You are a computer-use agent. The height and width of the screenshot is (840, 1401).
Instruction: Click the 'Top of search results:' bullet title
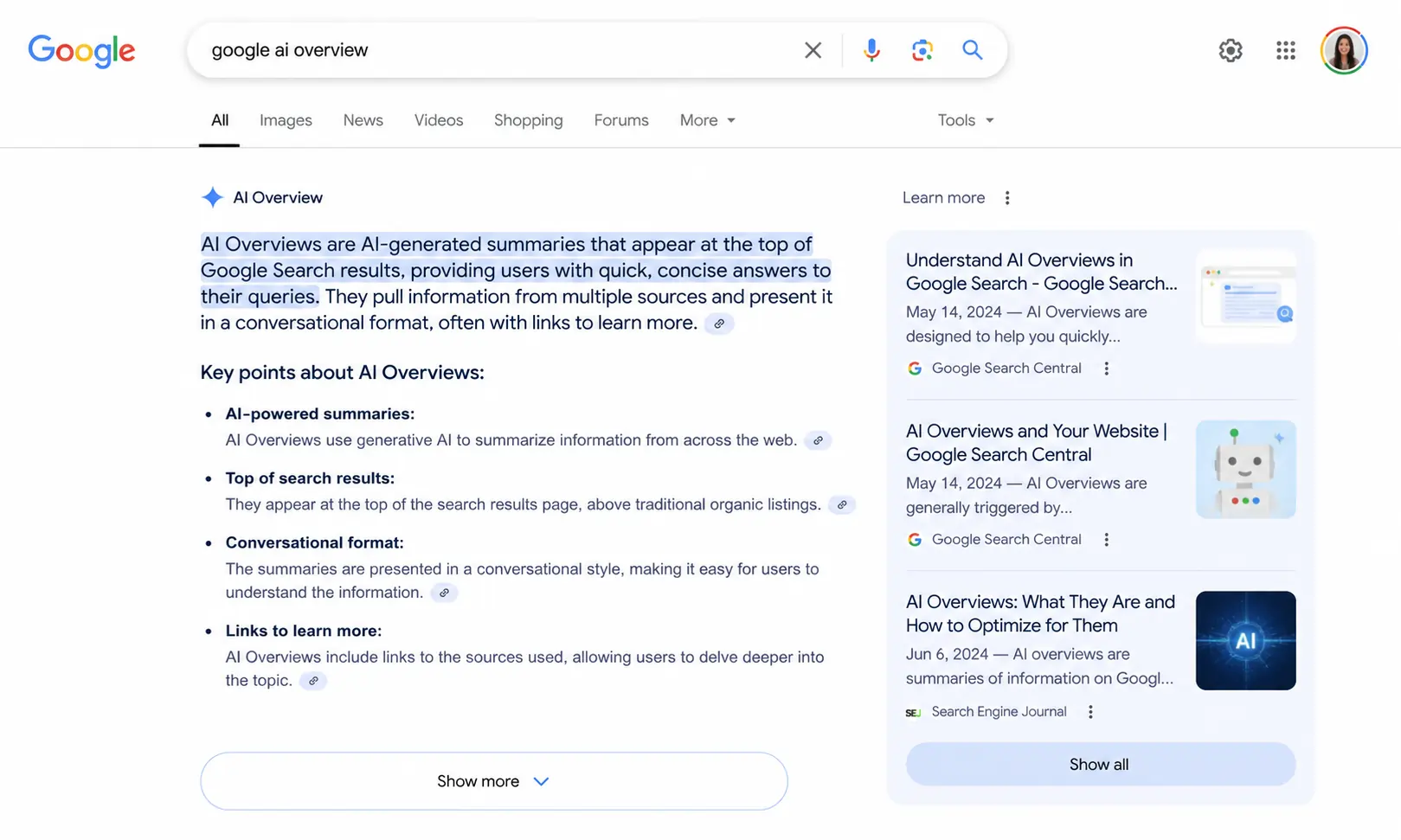coord(310,478)
